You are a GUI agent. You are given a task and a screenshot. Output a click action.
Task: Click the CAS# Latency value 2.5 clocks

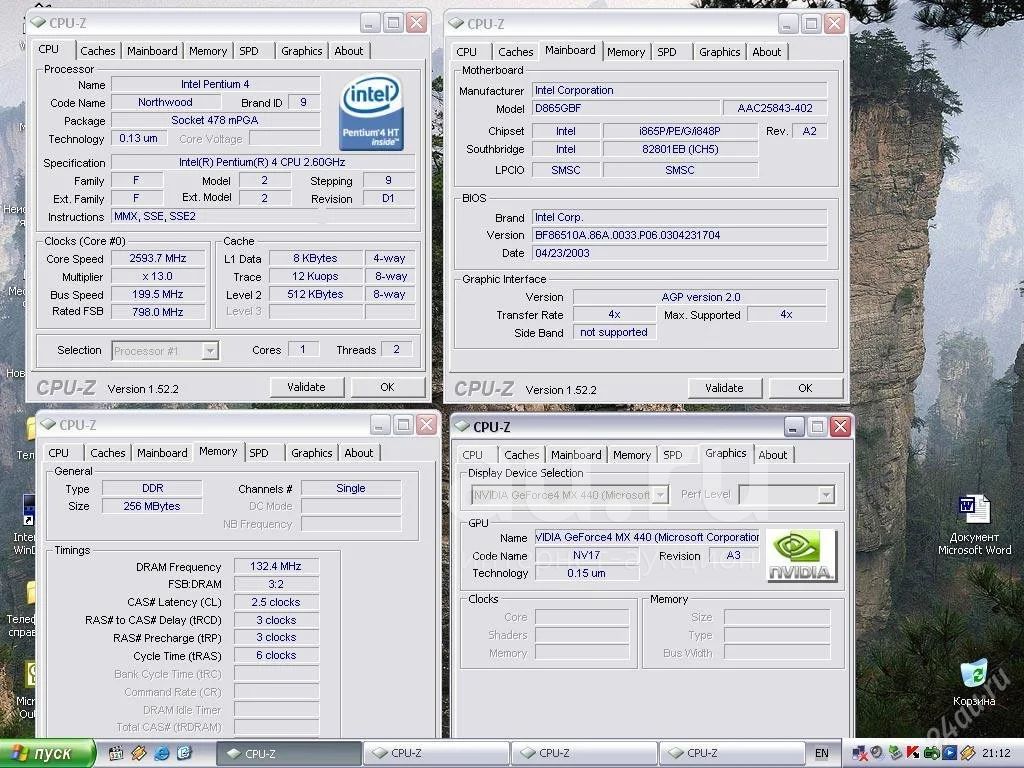pos(276,602)
